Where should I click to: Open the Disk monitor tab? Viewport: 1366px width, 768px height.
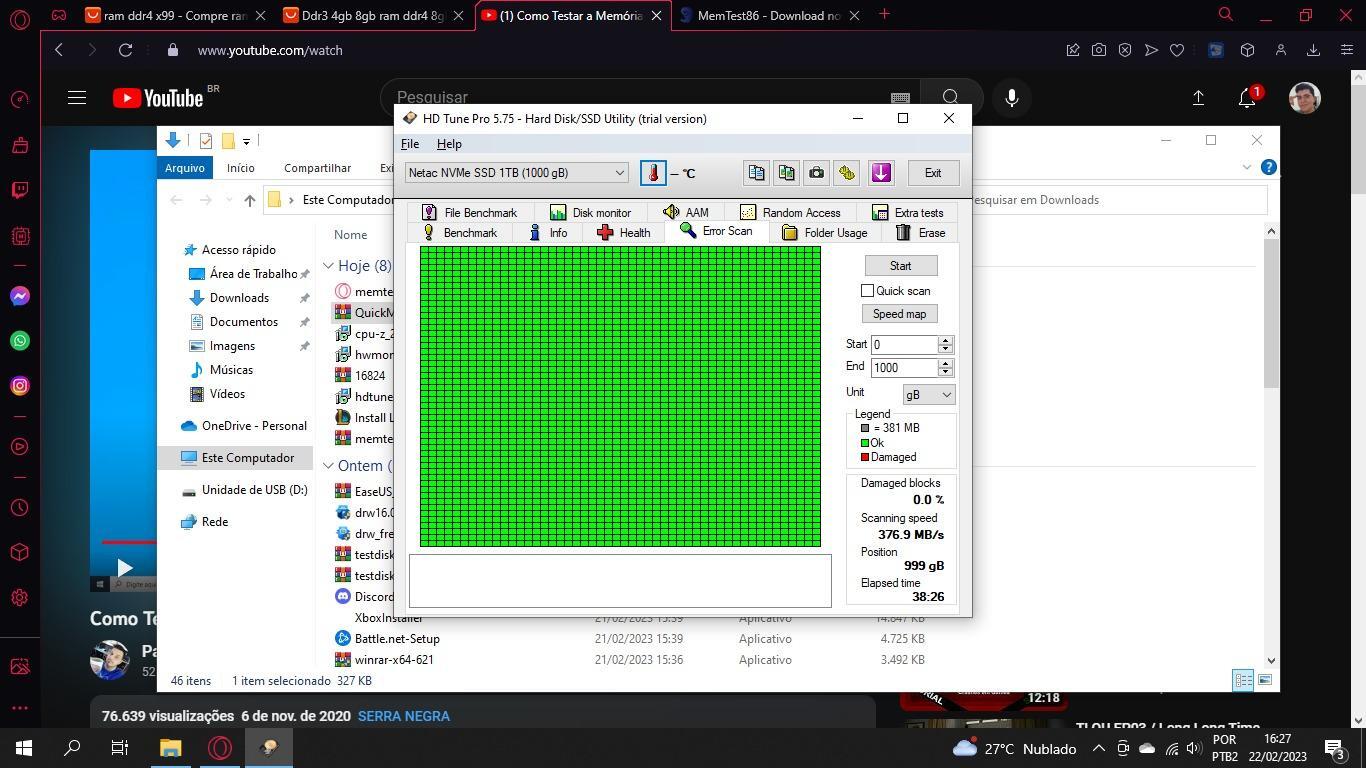[590, 213]
